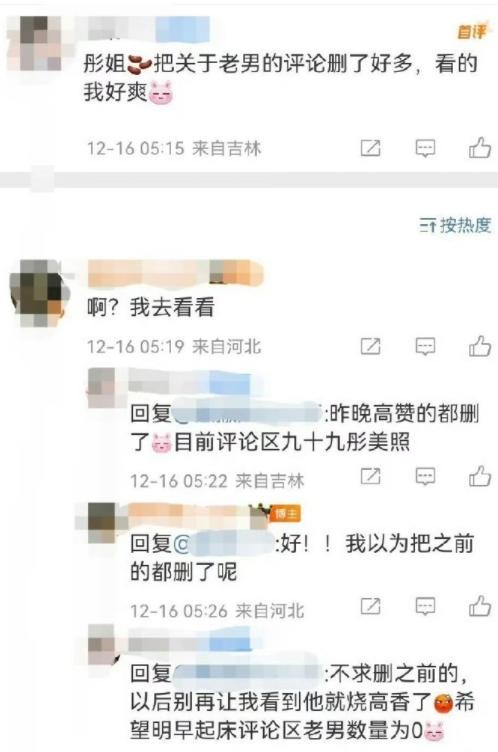Like the 05:22 reply from 吉林
The height and width of the screenshot is (752, 498).
coord(479,476)
